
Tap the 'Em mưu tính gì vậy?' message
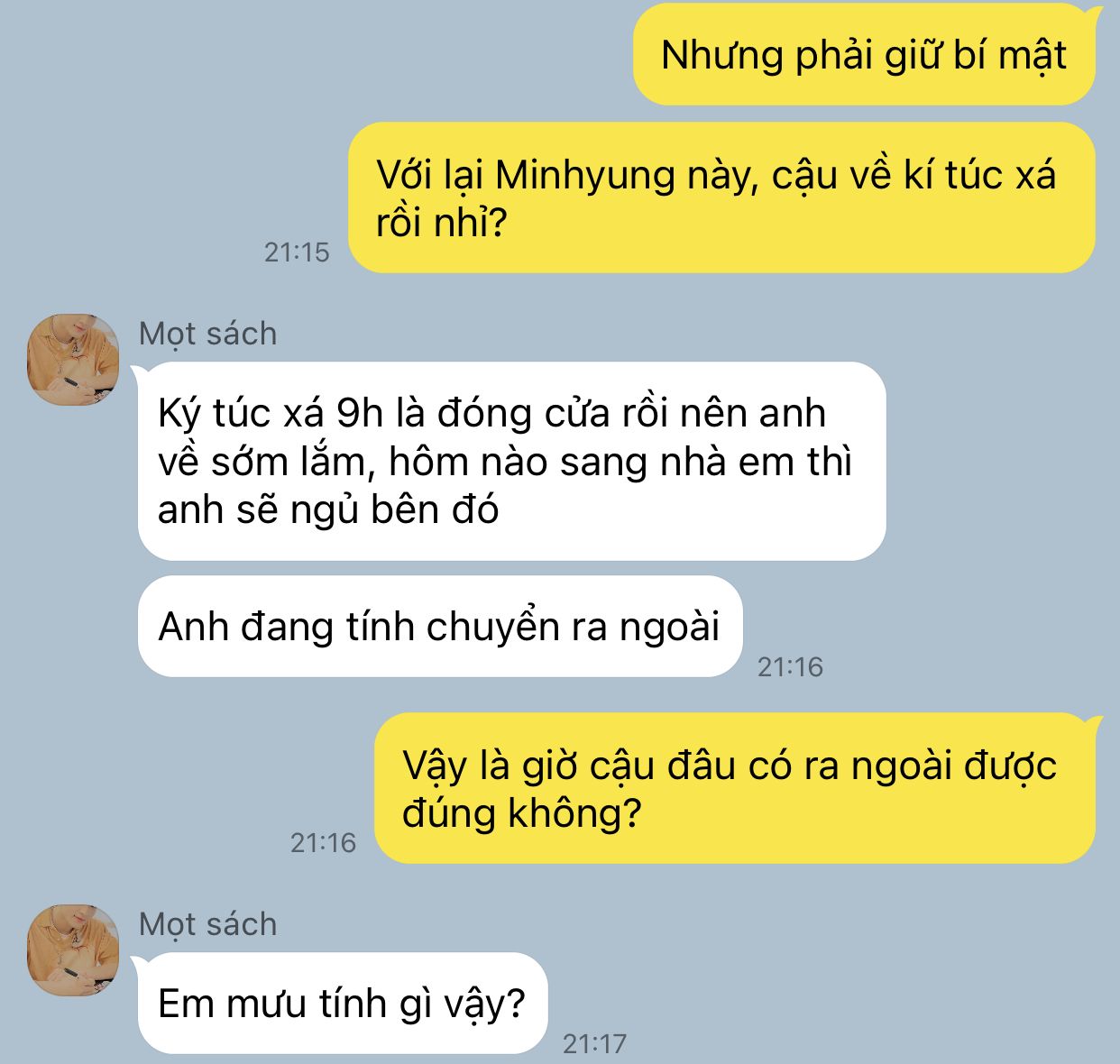342,1003
